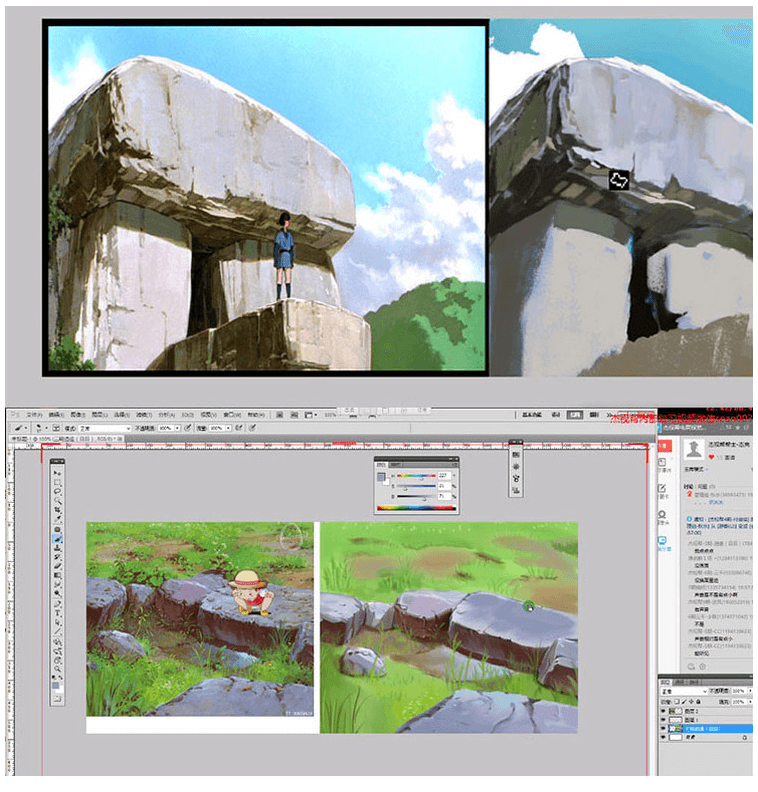Open the brush flow slider arrow

(228, 428)
